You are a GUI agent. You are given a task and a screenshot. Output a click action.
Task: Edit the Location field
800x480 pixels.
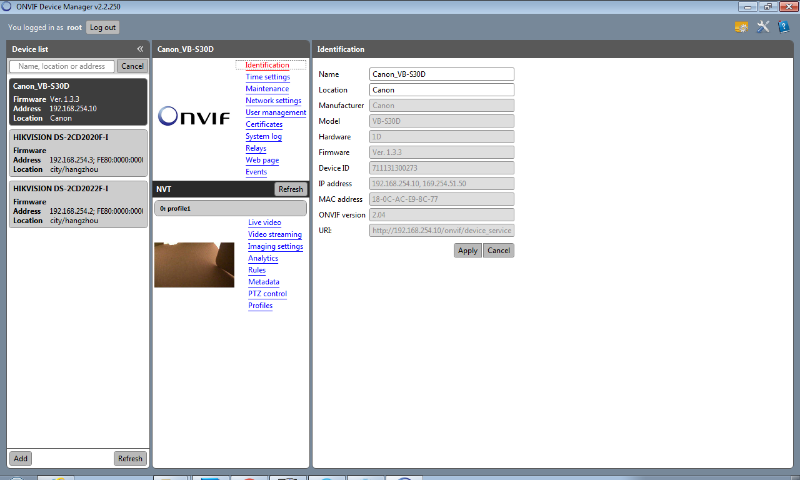click(x=442, y=90)
